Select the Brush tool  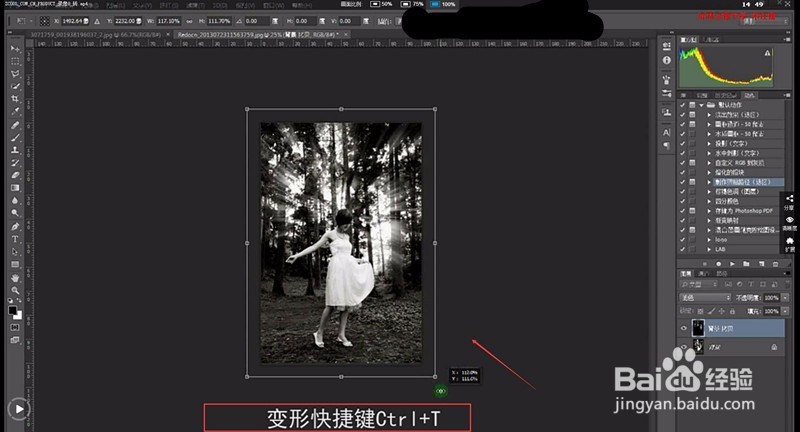(x=15, y=138)
